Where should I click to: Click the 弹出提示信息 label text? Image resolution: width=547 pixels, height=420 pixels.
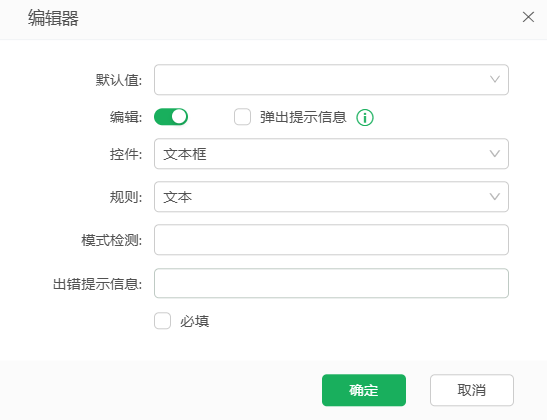tap(303, 117)
